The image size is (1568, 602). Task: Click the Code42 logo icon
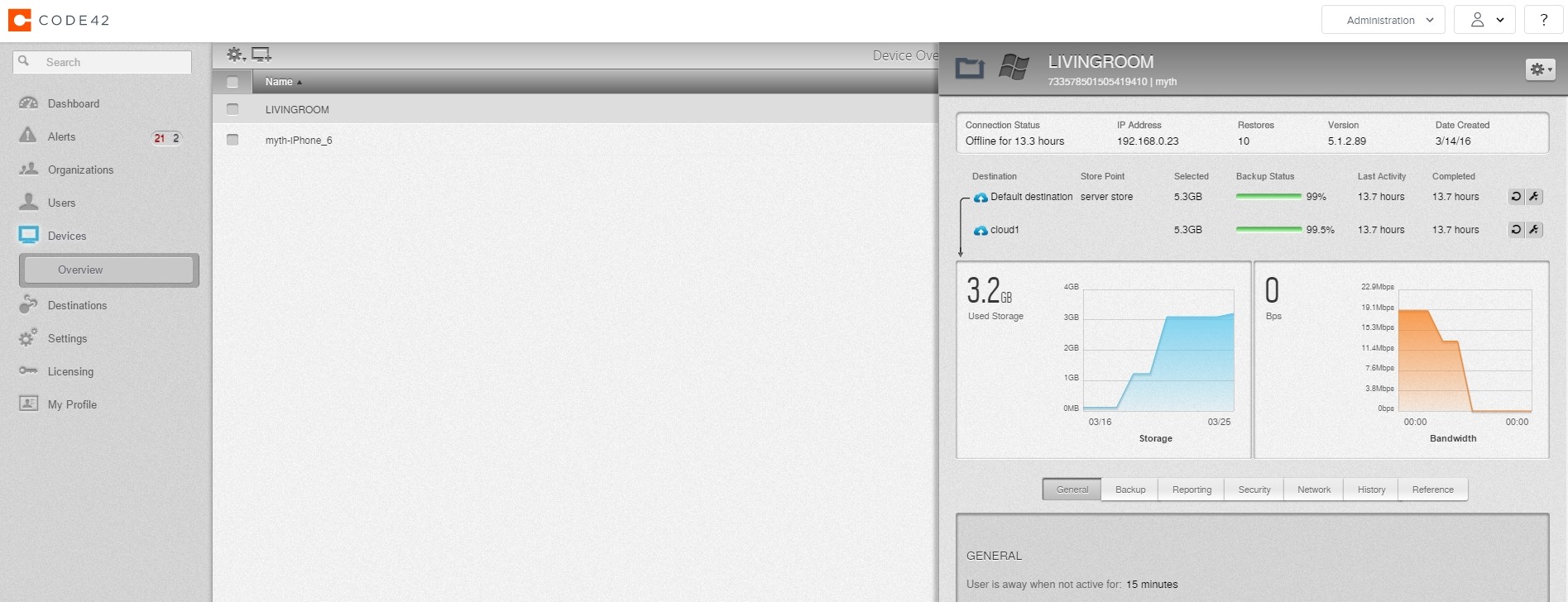[x=20, y=20]
